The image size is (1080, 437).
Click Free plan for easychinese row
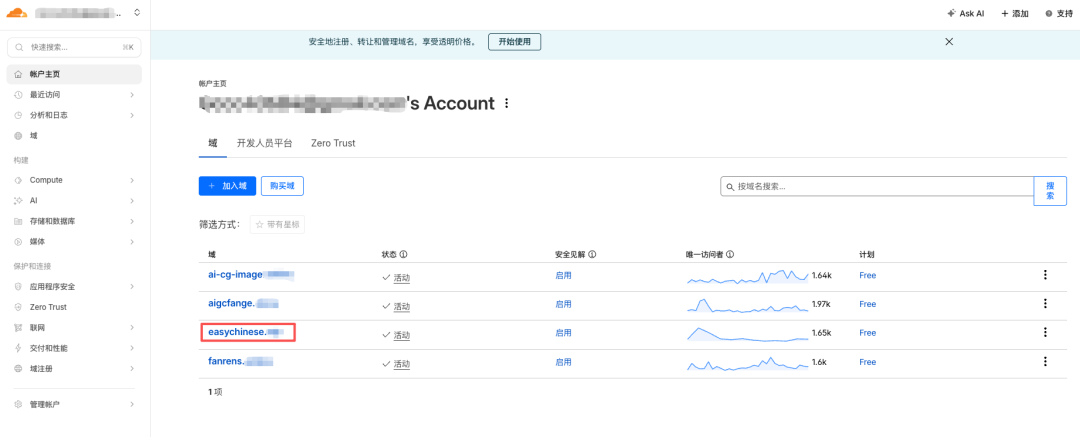tap(867, 333)
